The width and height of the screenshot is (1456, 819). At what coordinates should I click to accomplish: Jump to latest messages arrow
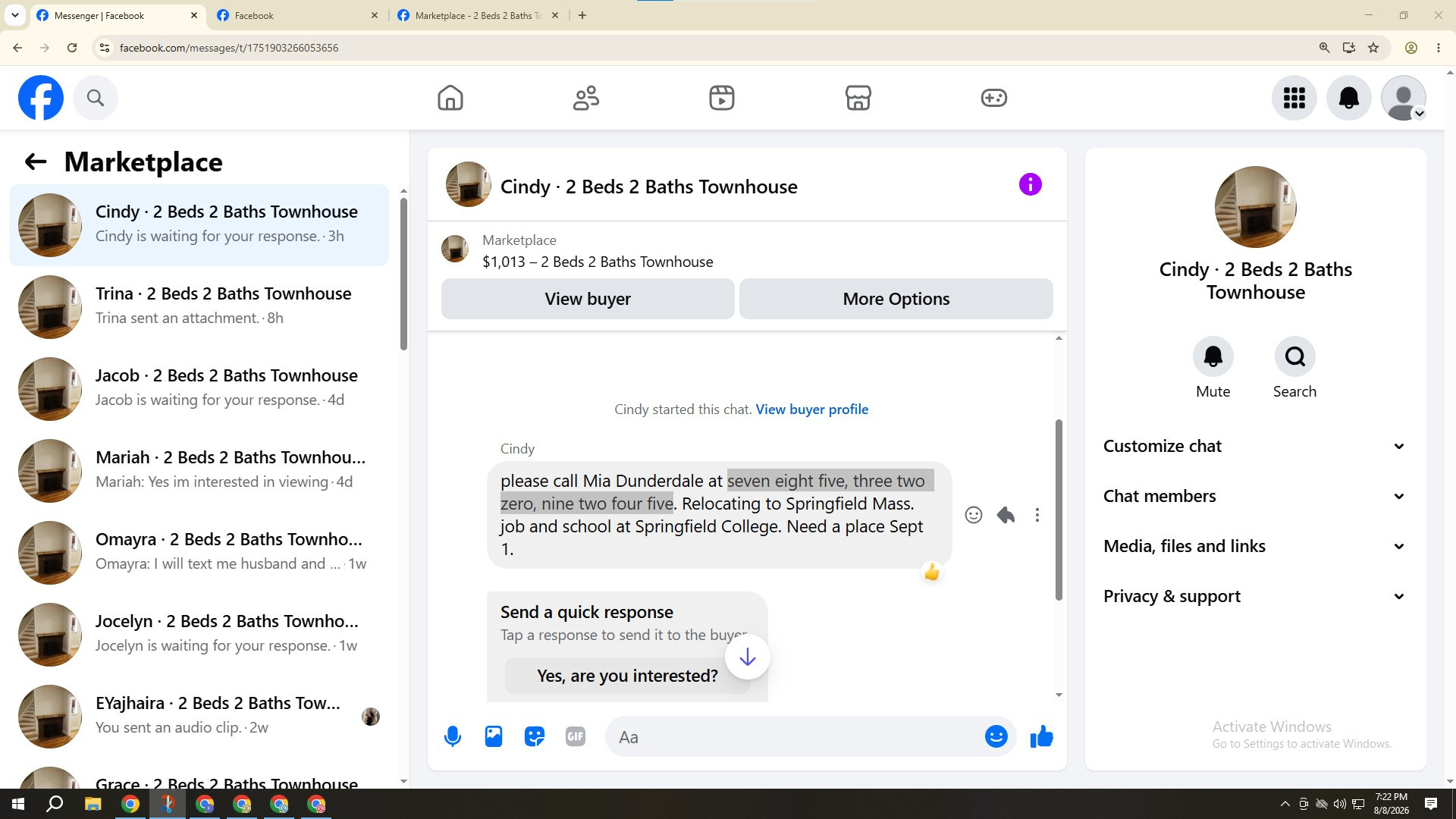(x=748, y=657)
